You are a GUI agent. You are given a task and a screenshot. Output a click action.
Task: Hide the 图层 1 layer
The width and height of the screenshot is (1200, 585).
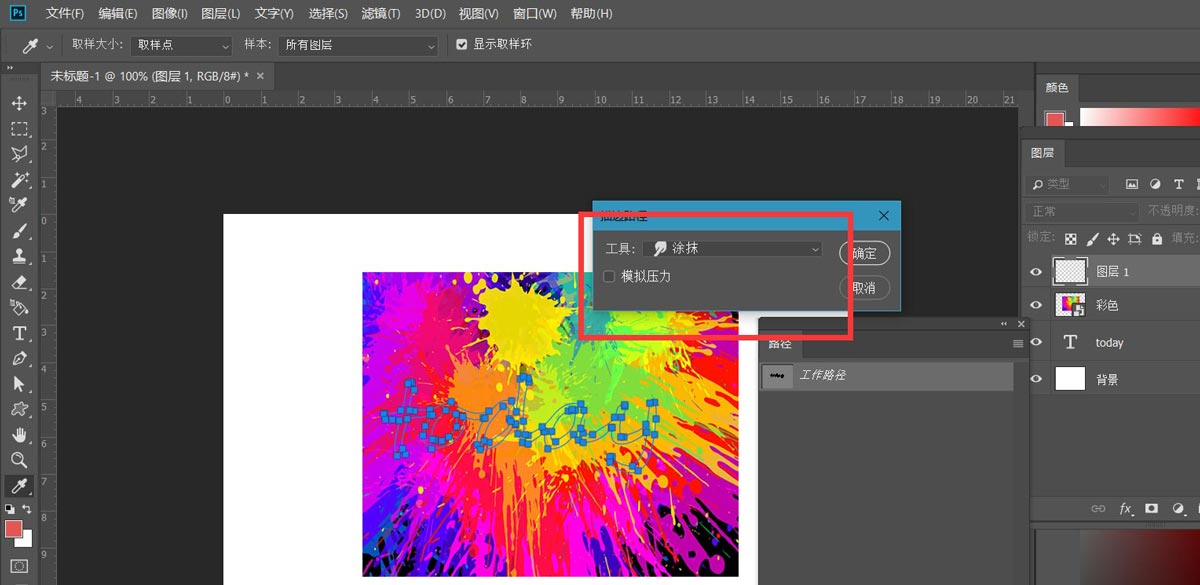1036,271
